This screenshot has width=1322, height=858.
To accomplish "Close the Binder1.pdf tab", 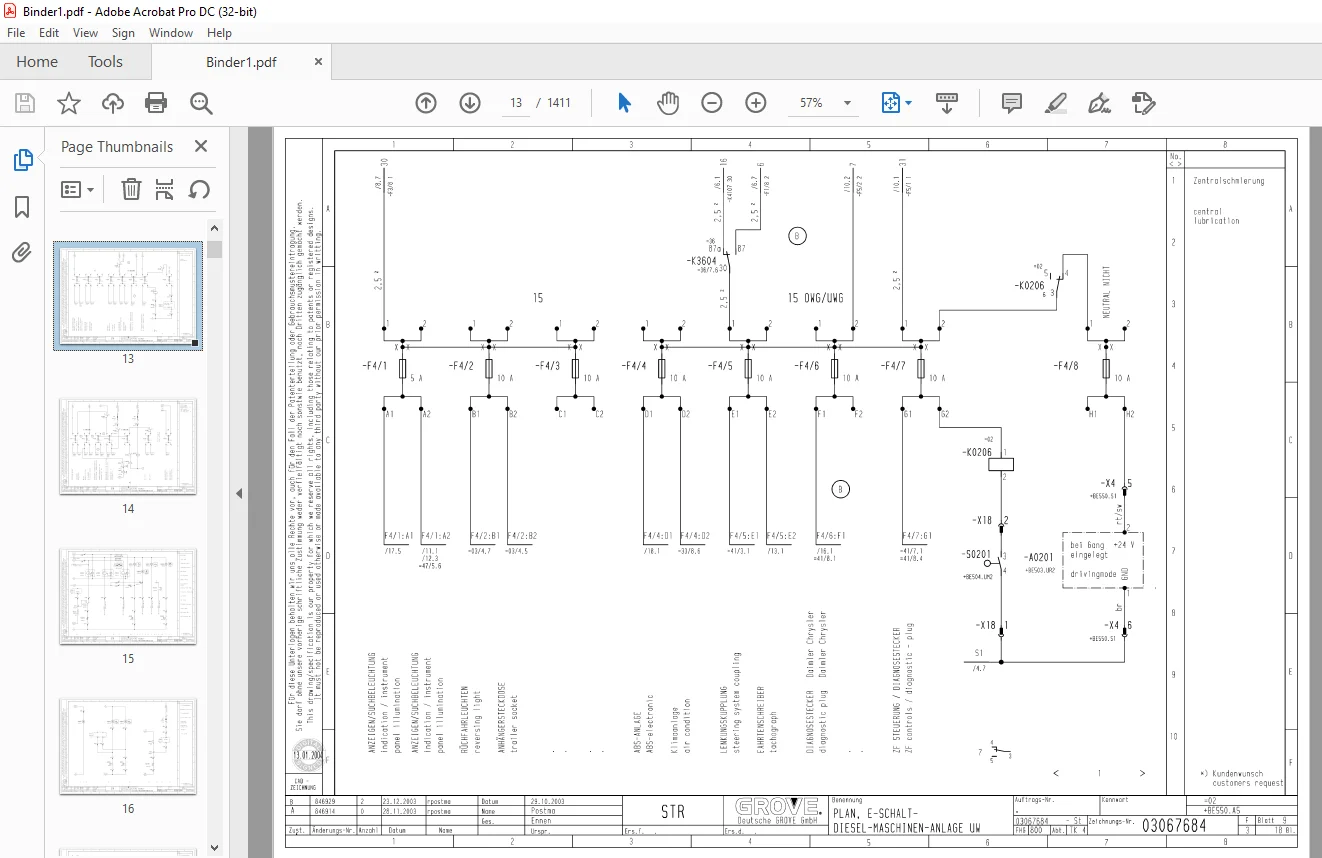I will tap(318, 62).
